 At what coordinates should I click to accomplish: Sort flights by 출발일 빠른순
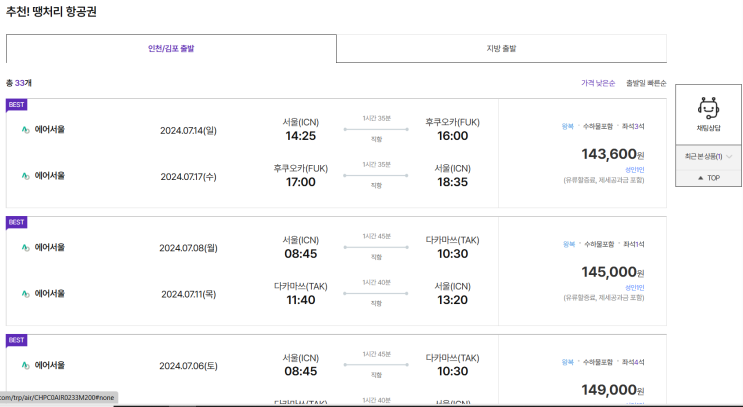click(646, 83)
